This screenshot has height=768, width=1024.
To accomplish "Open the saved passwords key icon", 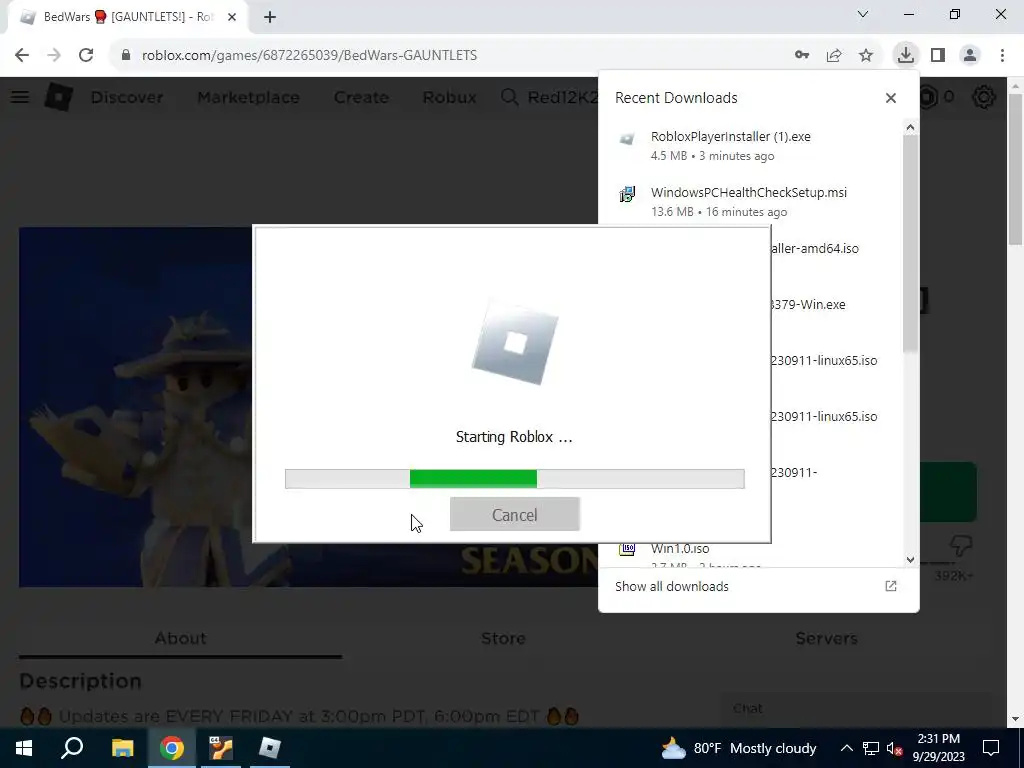I will pyautogui.click(x=802, y=55).
